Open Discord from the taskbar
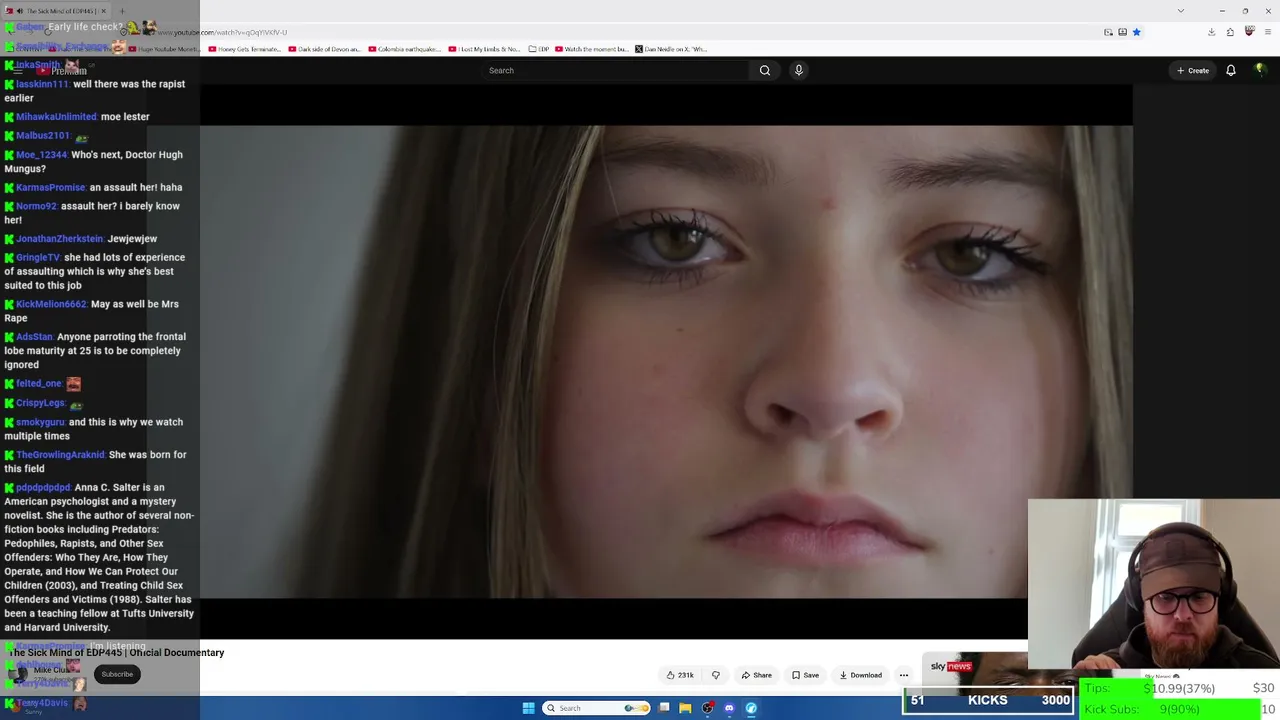The image size is (1280, 720). (729, 708)
